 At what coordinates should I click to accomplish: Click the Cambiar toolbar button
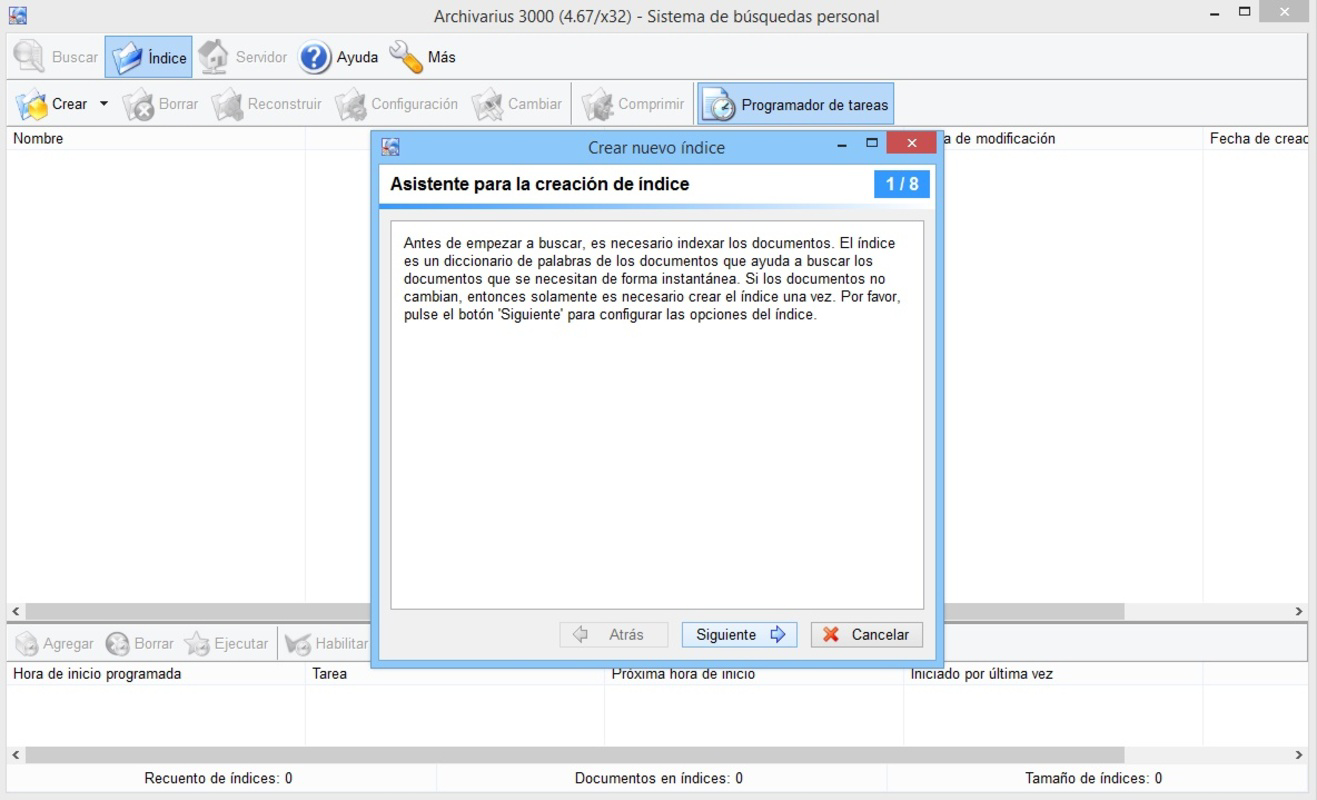point(516,104)
